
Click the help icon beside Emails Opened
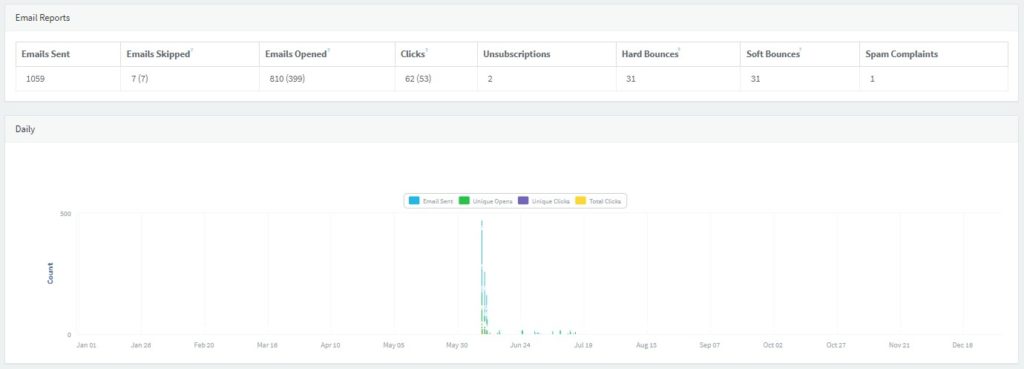(x=328, y=50)
